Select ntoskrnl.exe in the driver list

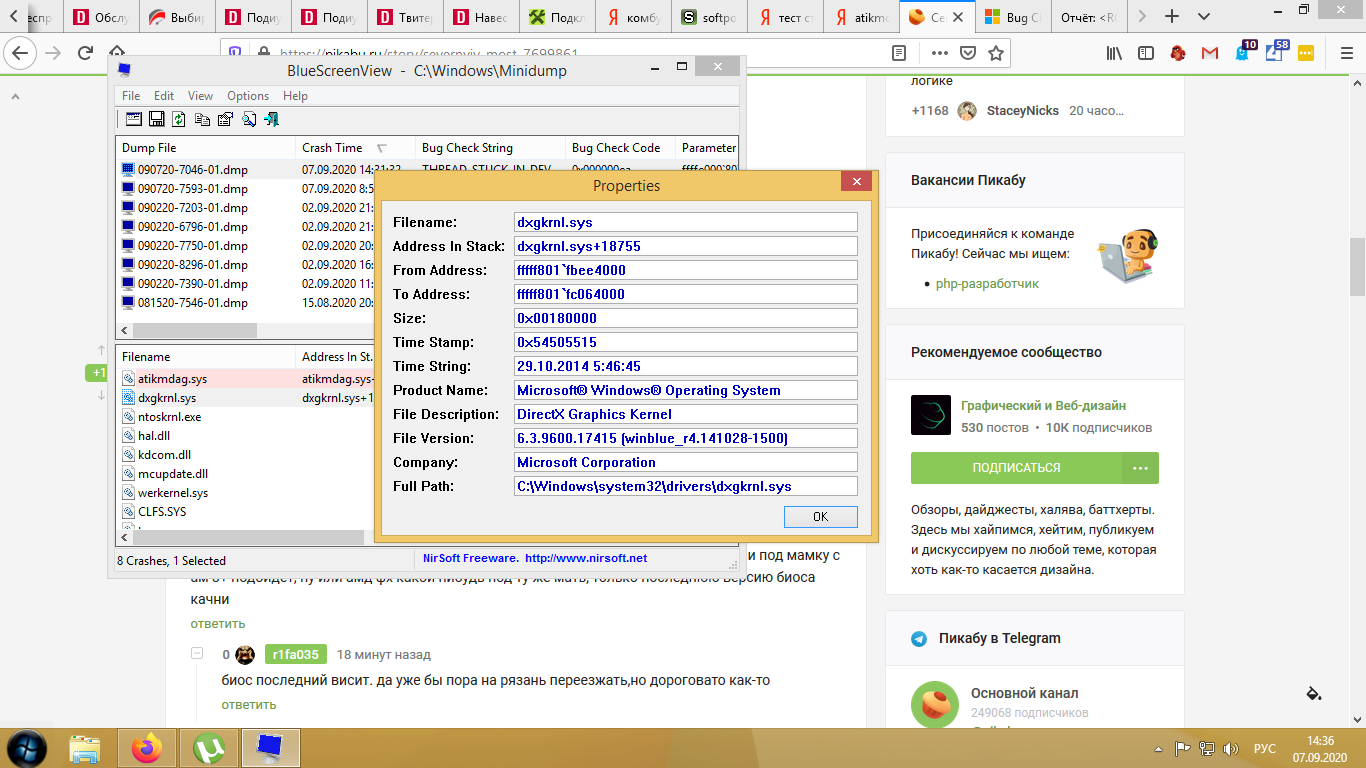pos(169,417)
